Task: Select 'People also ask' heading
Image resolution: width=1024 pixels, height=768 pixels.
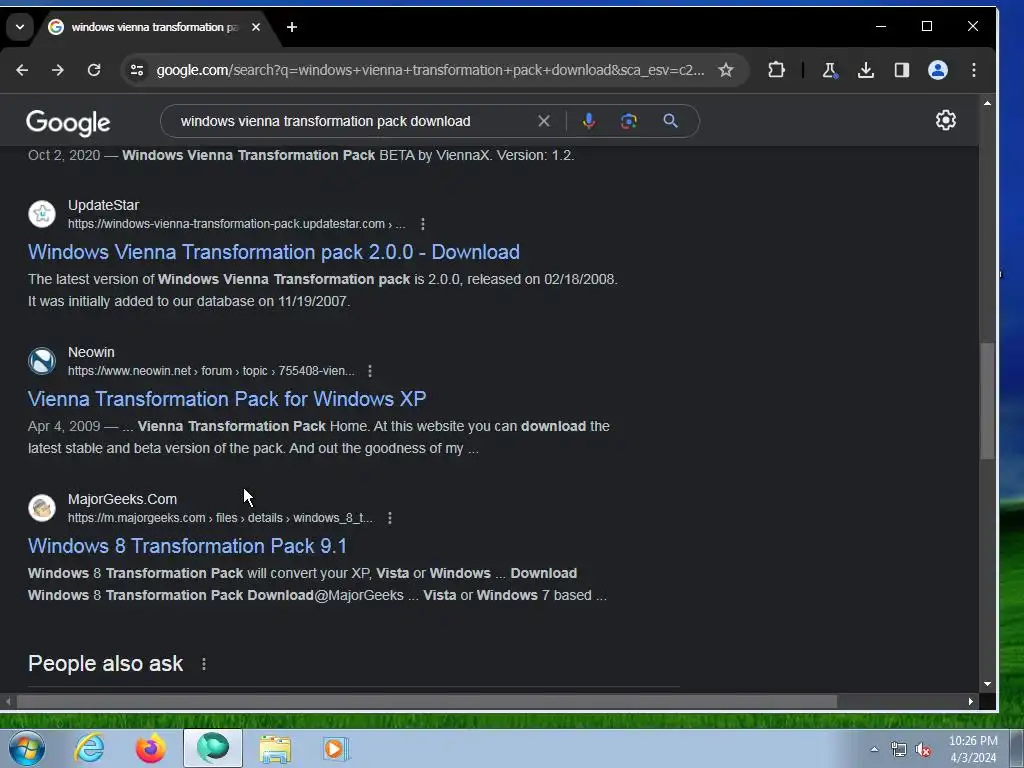Action: tap(105, 664)
